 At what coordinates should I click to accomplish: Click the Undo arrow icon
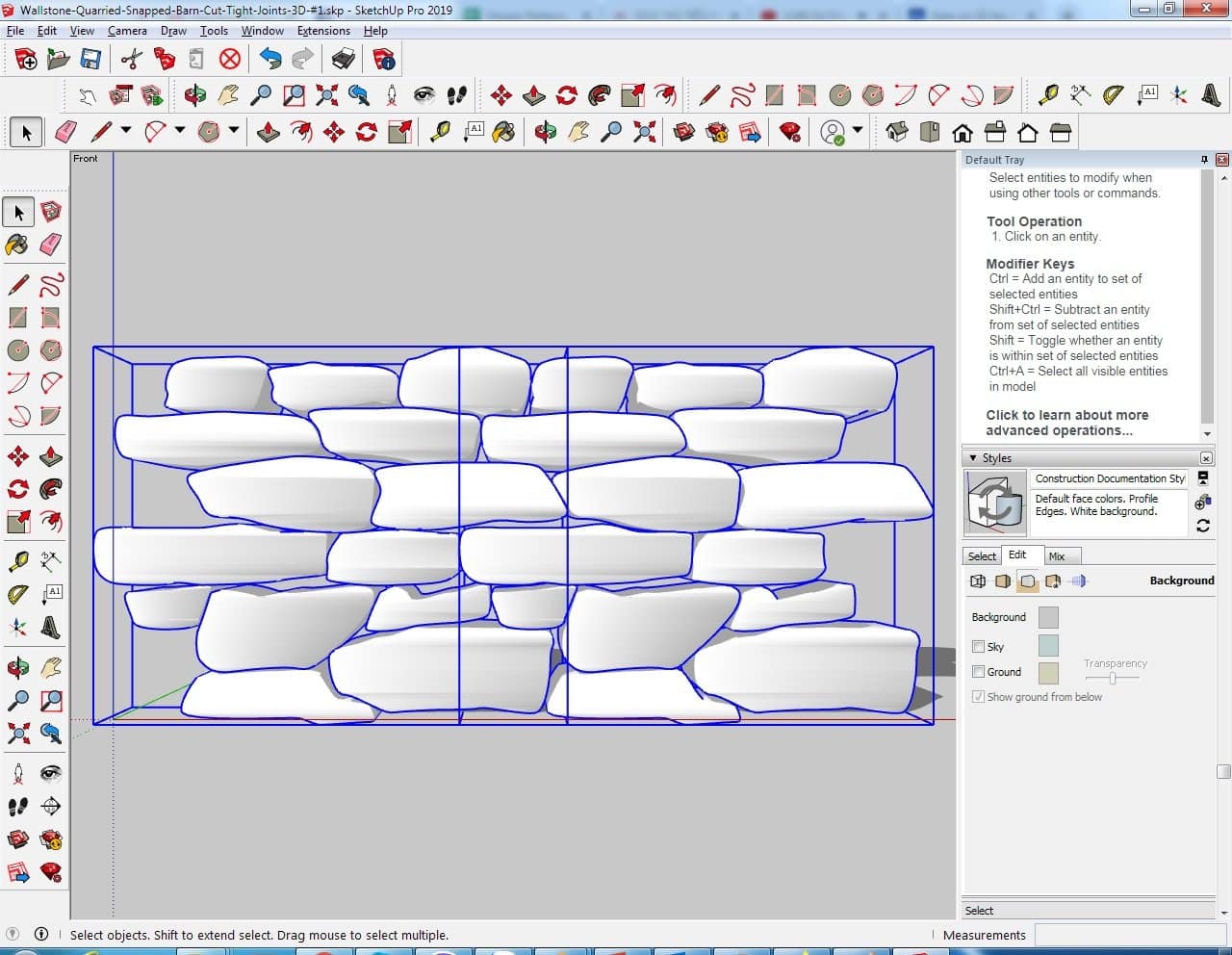click(270, 60)
